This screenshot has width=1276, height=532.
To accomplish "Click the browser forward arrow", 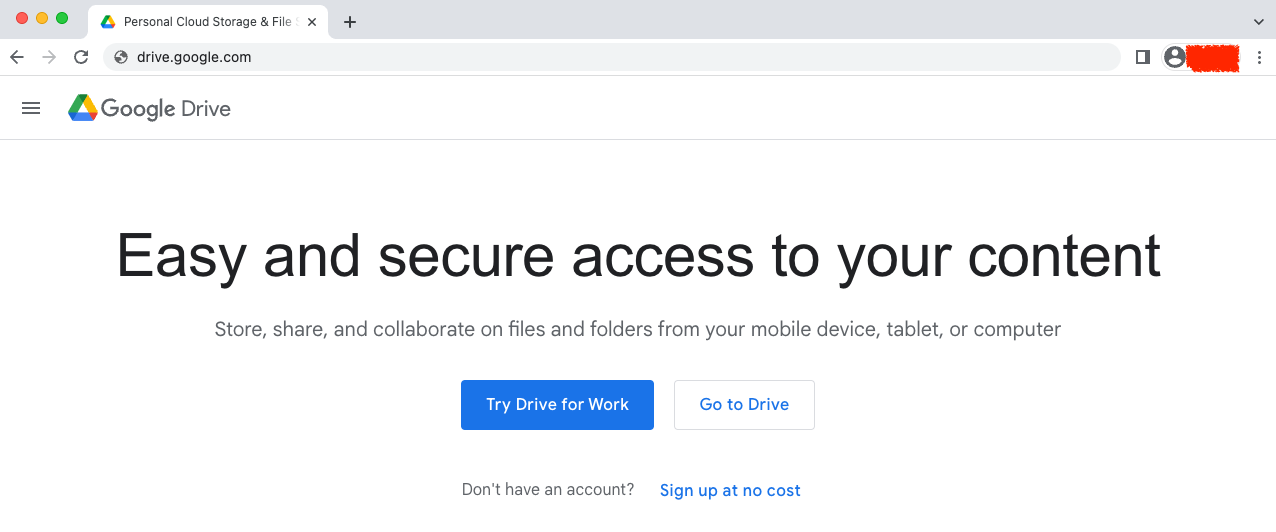I will coord(49,57).
